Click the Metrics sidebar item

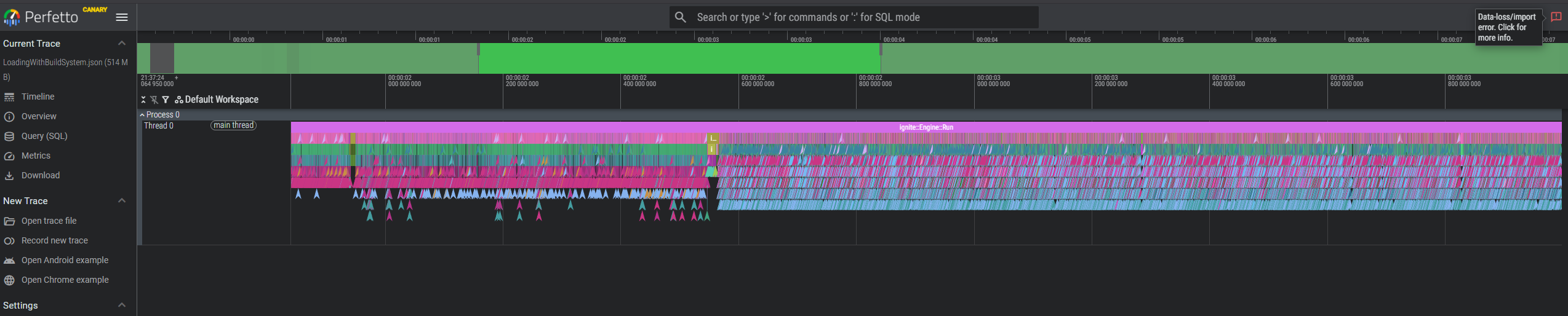(x=36, y=156)
